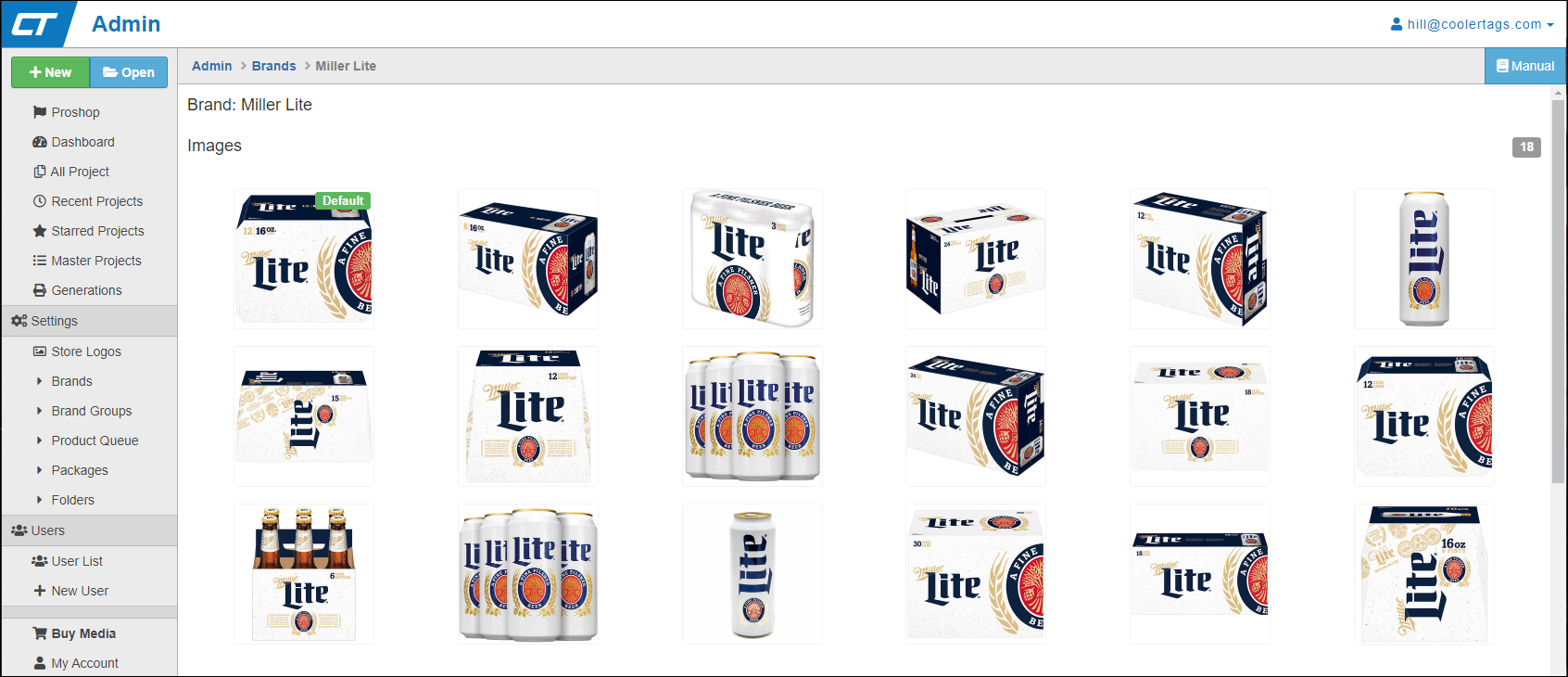Open the hill@coolertags.com account dropdown
The image size is (1568, 677).
pos(1473,24)
